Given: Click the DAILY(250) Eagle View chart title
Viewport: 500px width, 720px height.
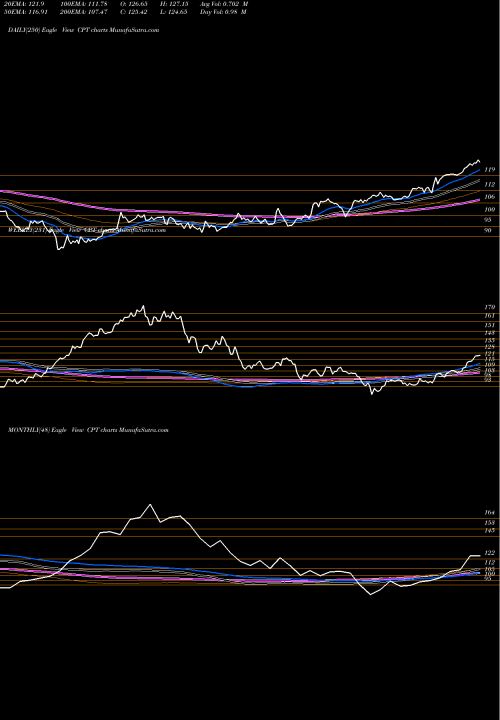Looking at the screenshot, I should (84, 30).
